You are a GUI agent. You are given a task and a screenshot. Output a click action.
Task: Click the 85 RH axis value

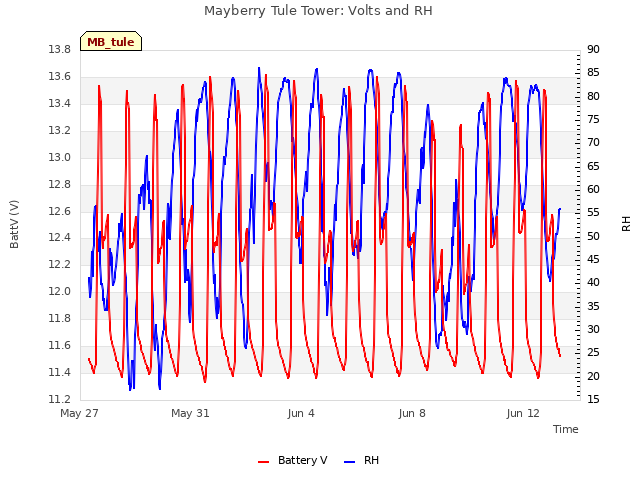(x=593, y=73)
